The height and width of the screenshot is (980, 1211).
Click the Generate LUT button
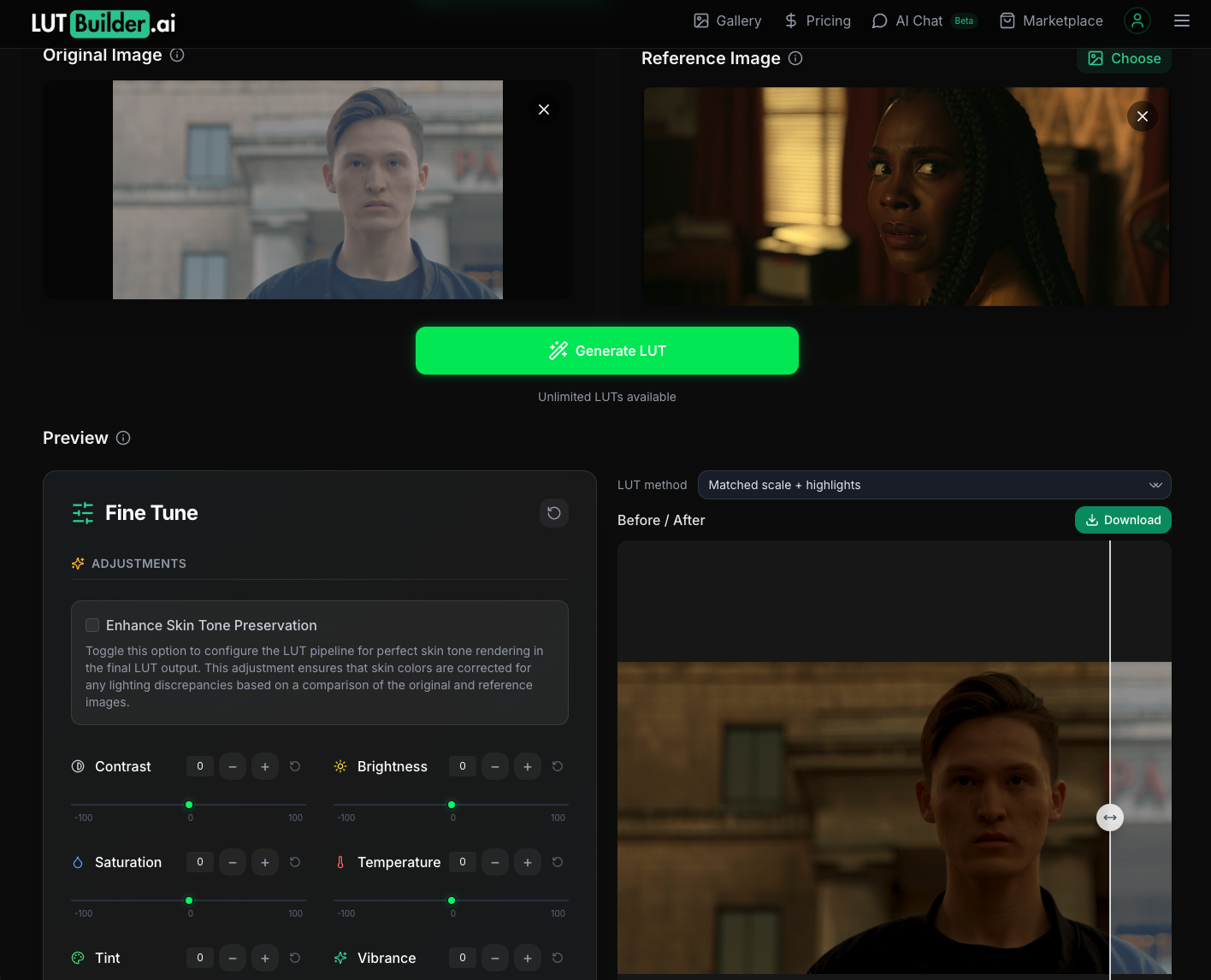point(607,351)
